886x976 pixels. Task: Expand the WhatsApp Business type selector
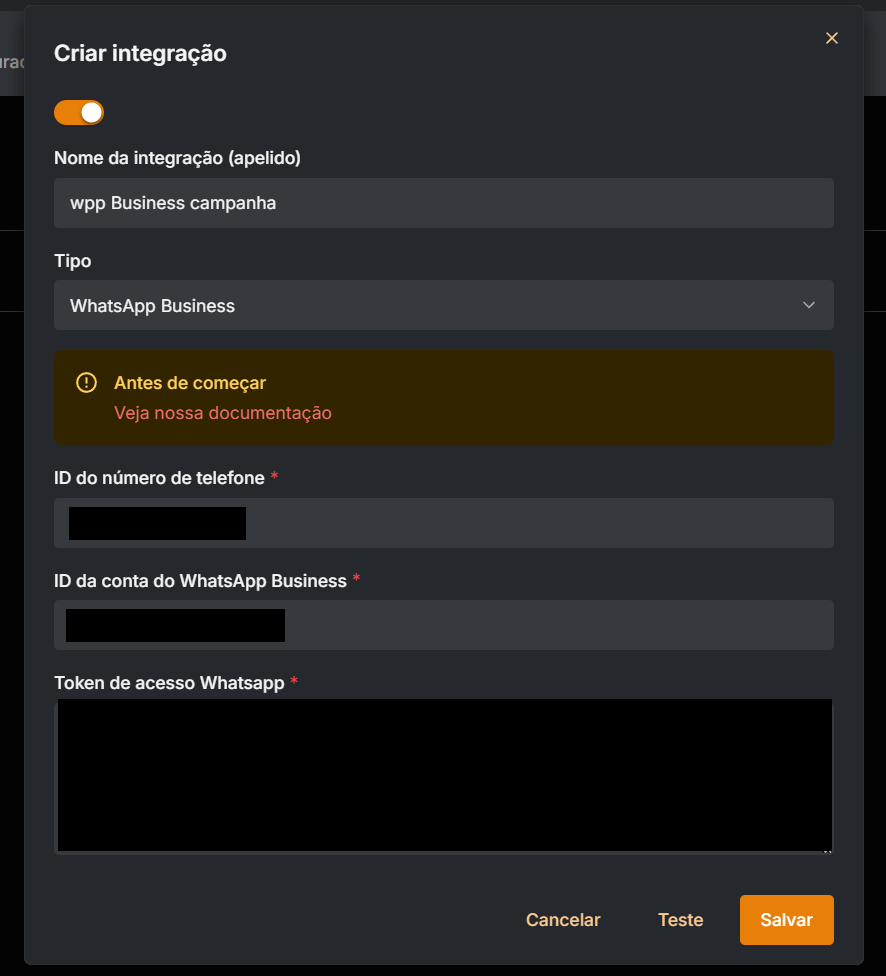[x=444, y=305]
